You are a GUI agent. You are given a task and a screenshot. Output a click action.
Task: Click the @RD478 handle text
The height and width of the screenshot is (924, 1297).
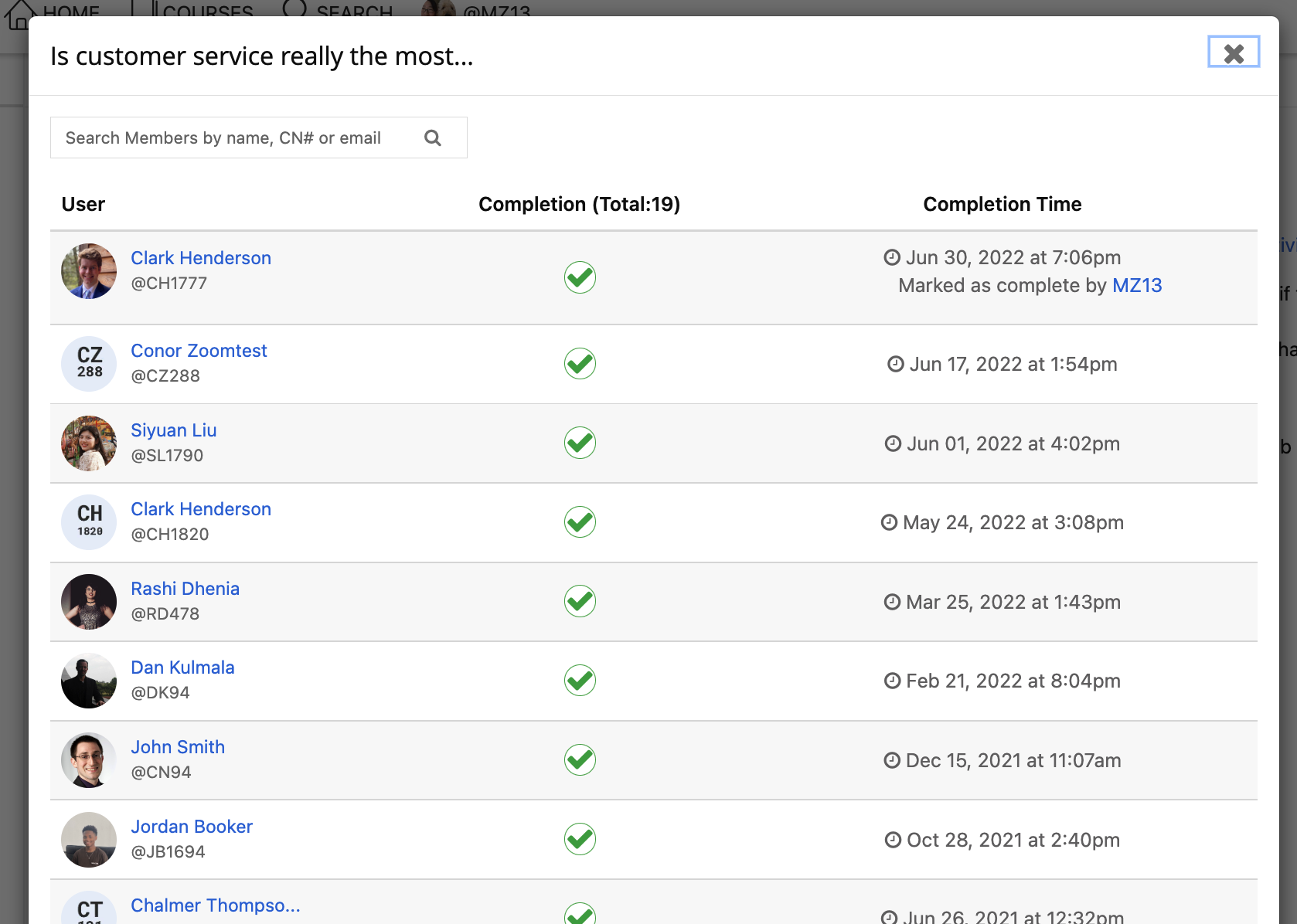pyautogui.click(x=165, y=613)
